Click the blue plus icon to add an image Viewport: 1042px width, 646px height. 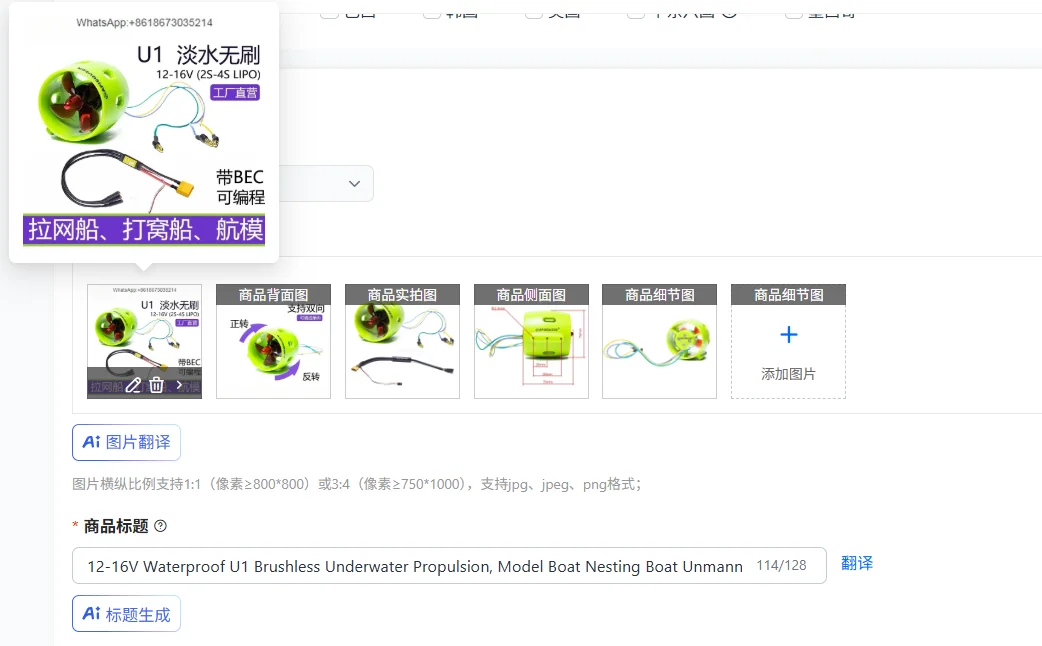coord(788,334)
